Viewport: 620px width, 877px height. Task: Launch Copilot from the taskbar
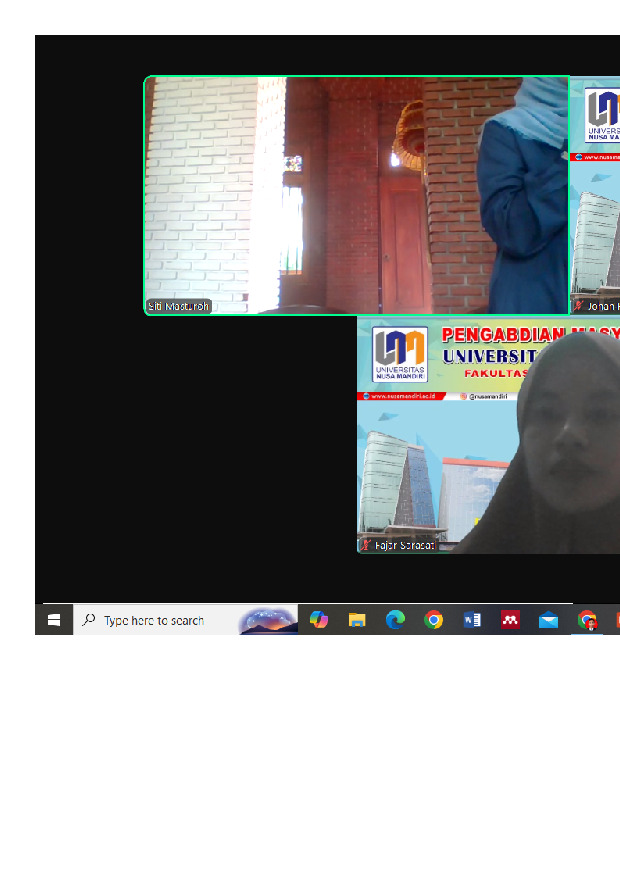tap(319, 620)
